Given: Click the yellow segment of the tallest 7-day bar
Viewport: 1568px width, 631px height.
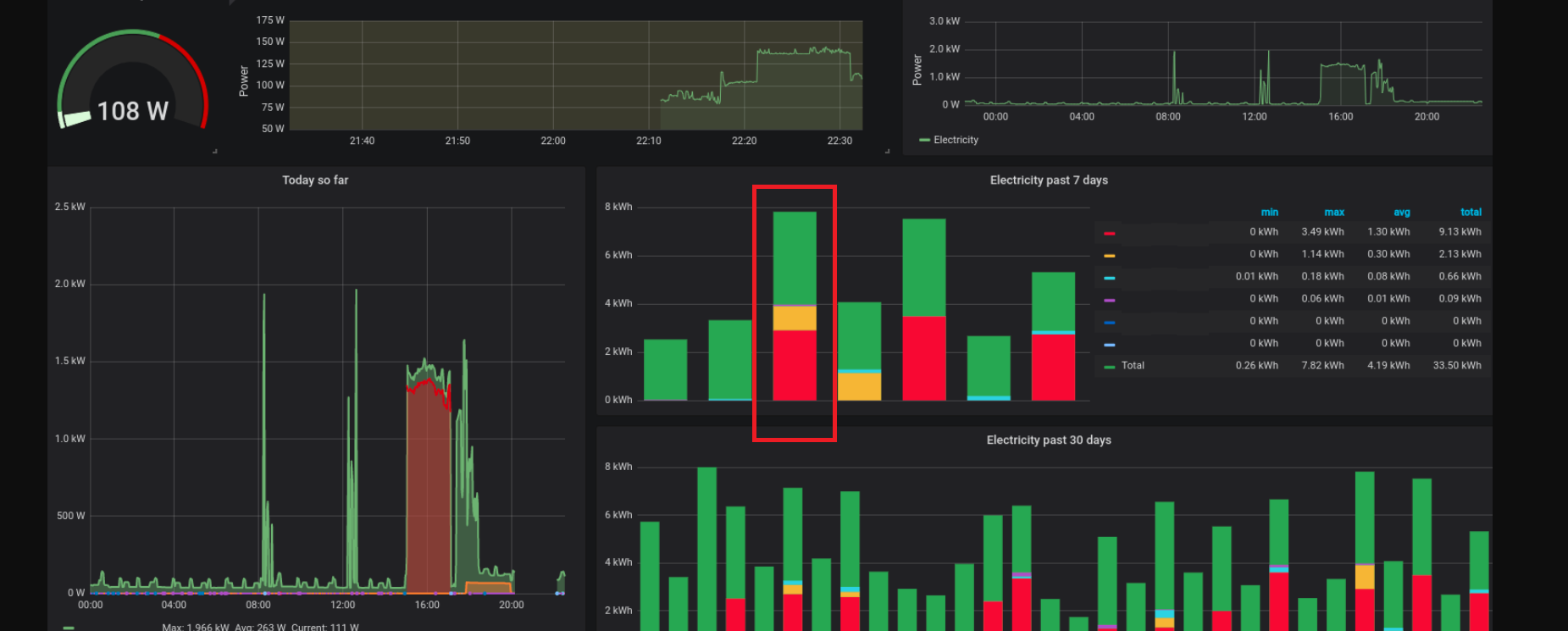Looking at the screenshot, I should [x=795, y=318].
